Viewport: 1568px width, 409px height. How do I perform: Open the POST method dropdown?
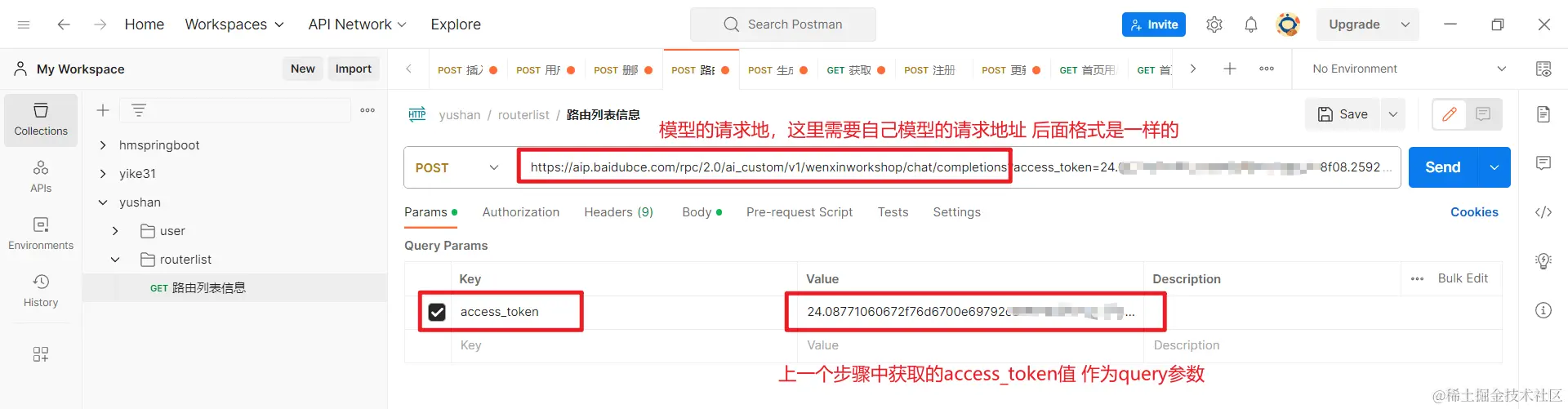coord(459,167)
